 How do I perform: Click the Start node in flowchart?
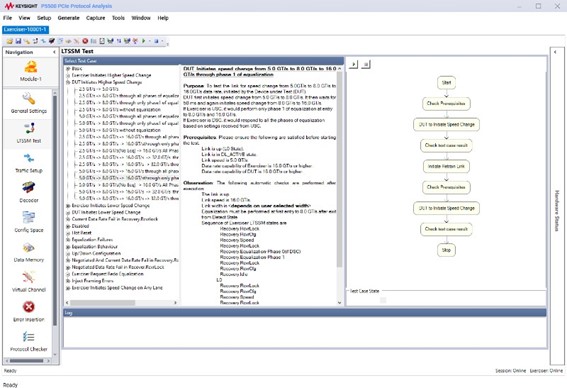446,83
